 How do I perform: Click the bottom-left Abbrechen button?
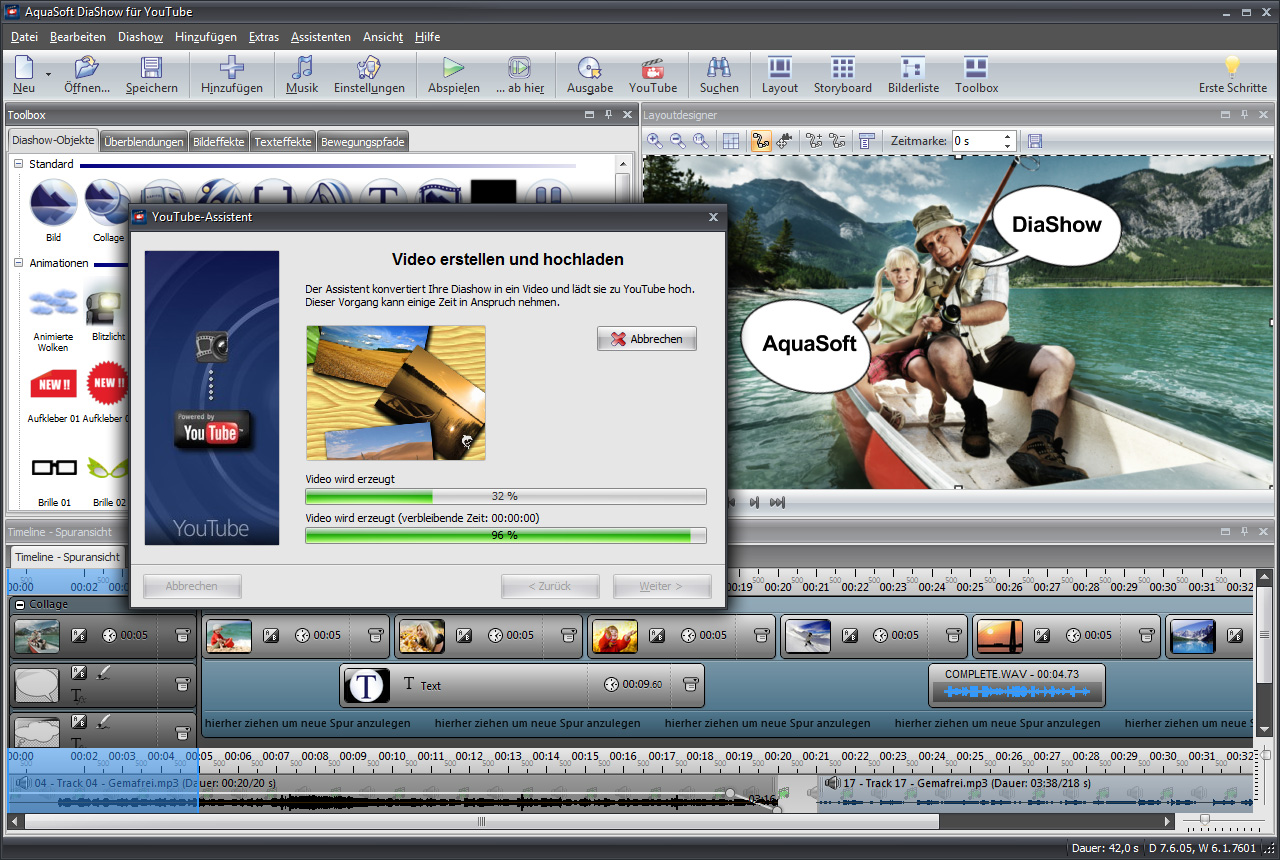(x=192, y=586)
